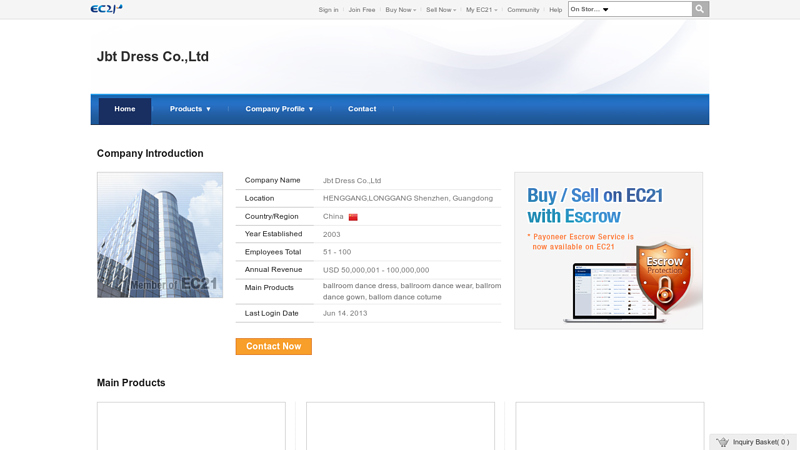
Task: Click the company building thumbnail image
Action: (x=160, y=235)
